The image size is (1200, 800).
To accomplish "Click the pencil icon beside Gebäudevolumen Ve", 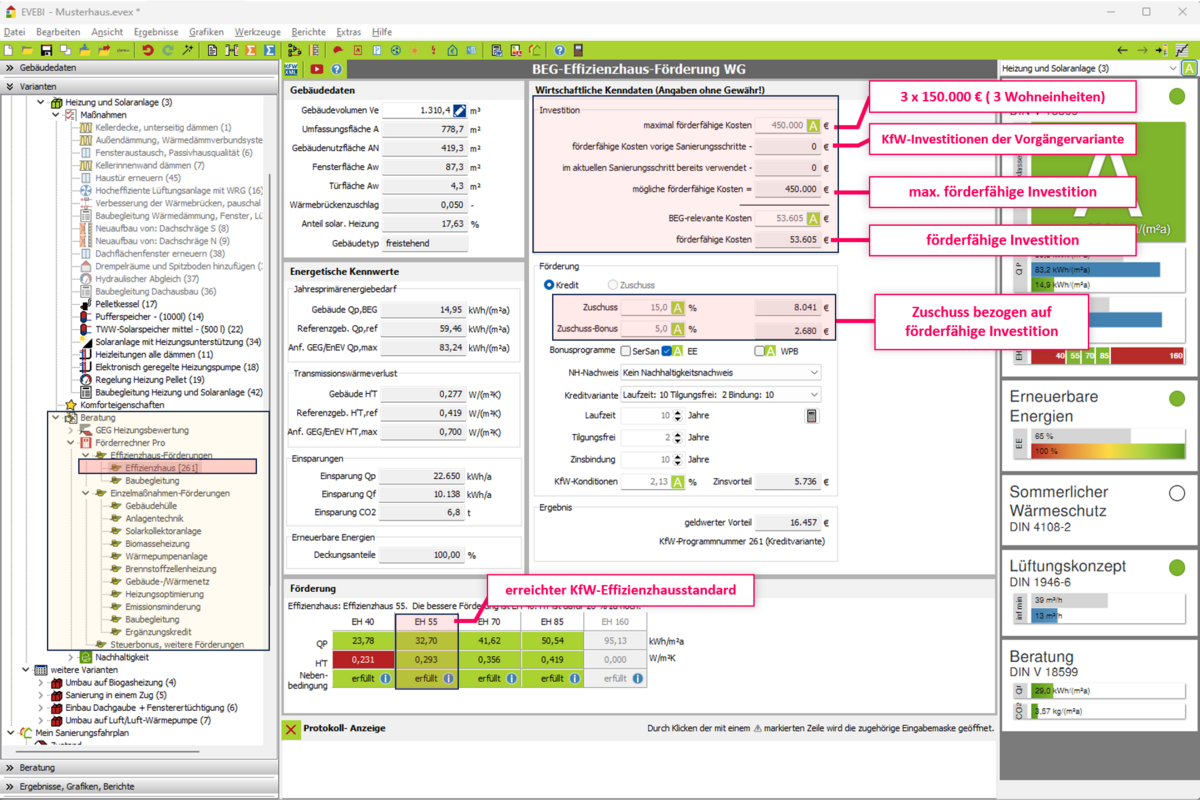I will [459, 111].
